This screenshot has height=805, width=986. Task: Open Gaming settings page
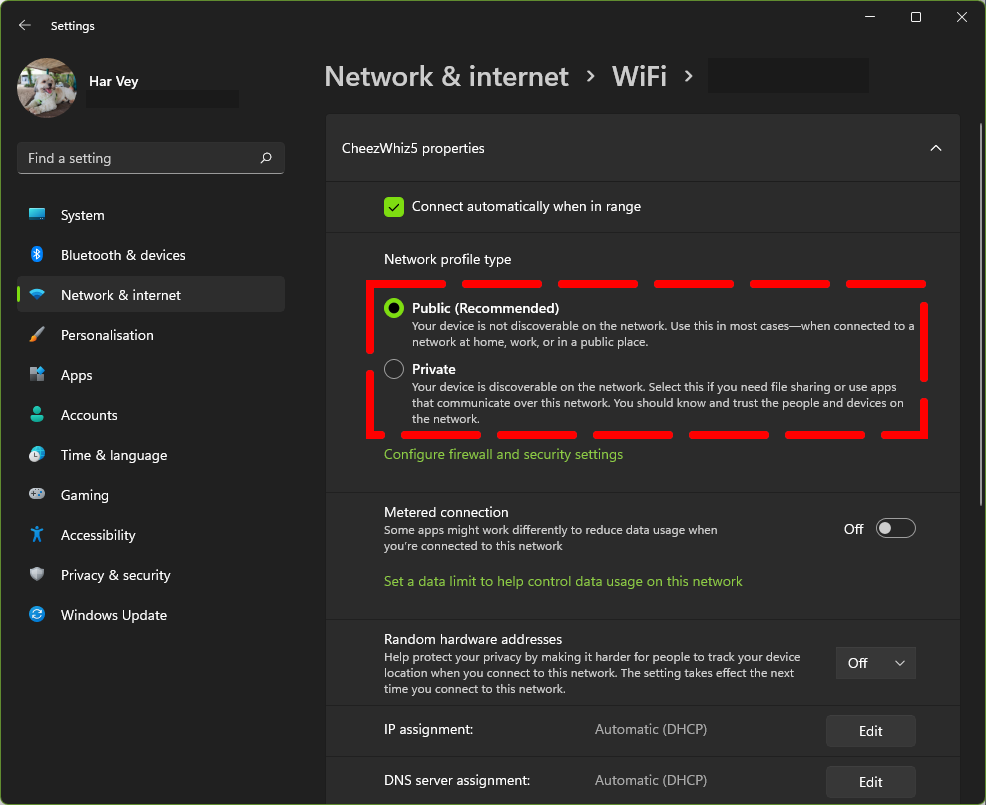point(151,495)
